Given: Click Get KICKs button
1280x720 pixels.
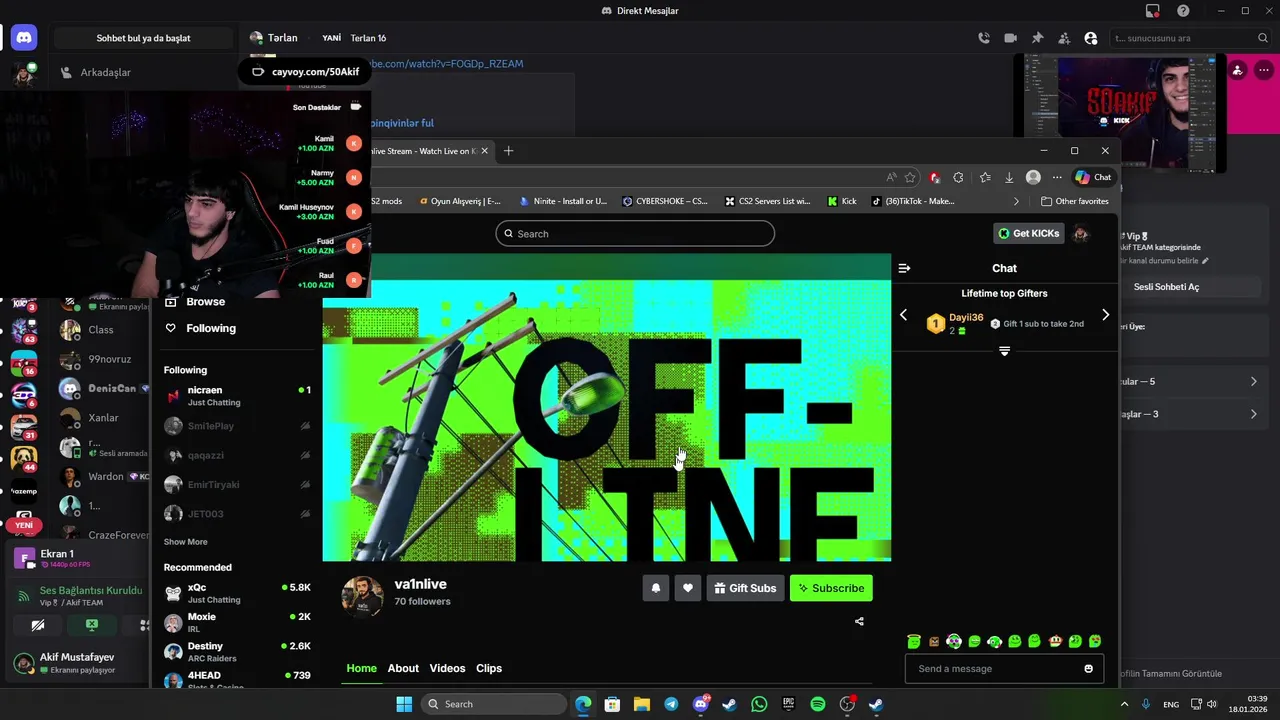Looking at the screenshot, I should pos(1028,234).
